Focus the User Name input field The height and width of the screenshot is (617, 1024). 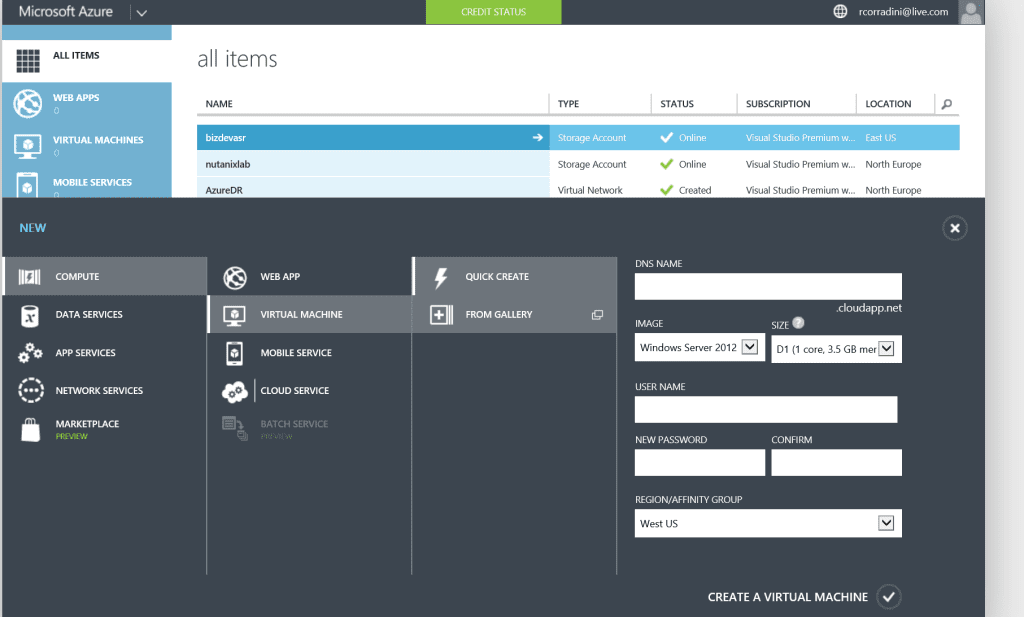(766, 409)
